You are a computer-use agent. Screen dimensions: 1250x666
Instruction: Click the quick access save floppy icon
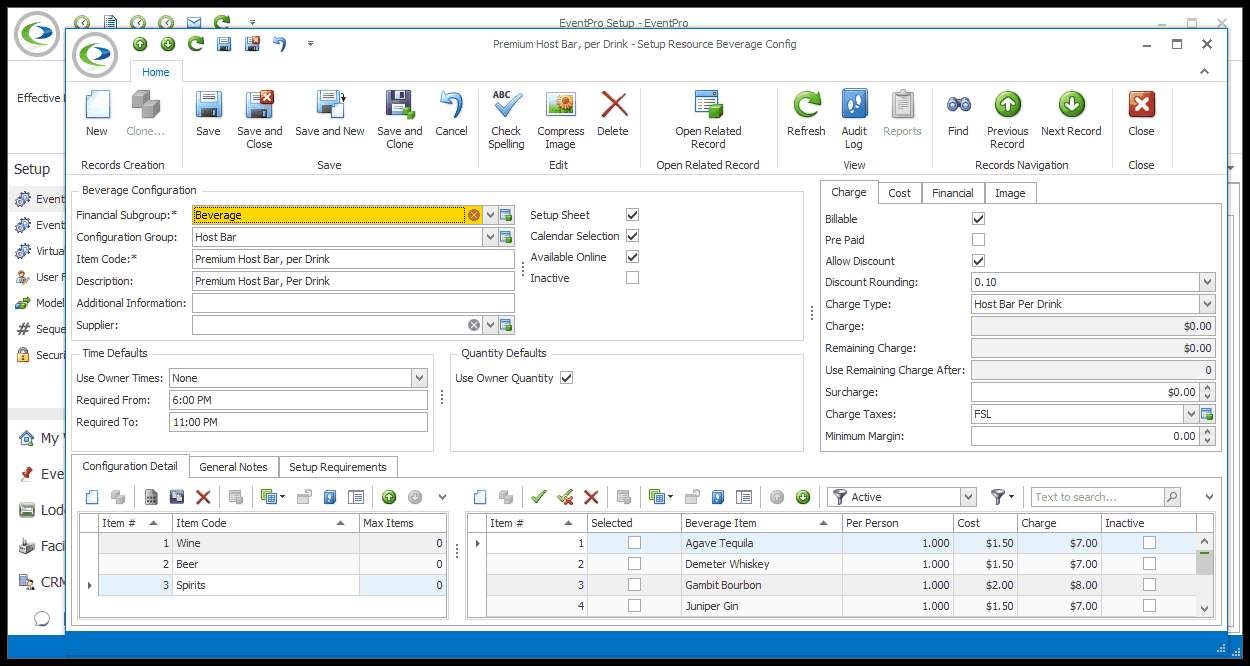[x=224, y=44]
